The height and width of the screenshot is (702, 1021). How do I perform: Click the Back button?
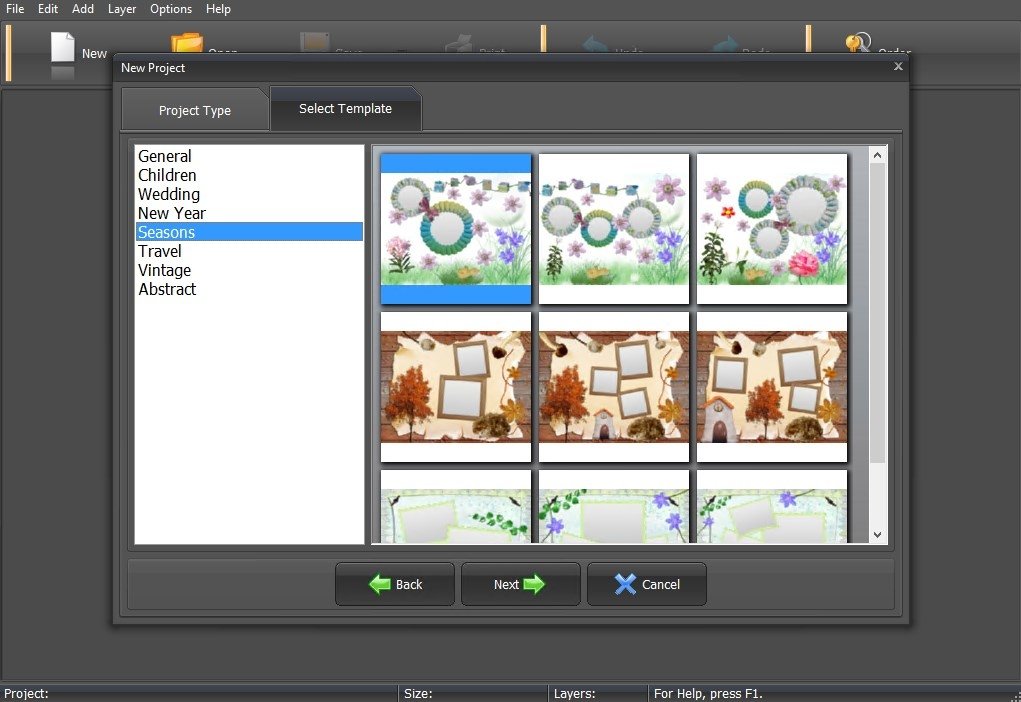[395, 584]
